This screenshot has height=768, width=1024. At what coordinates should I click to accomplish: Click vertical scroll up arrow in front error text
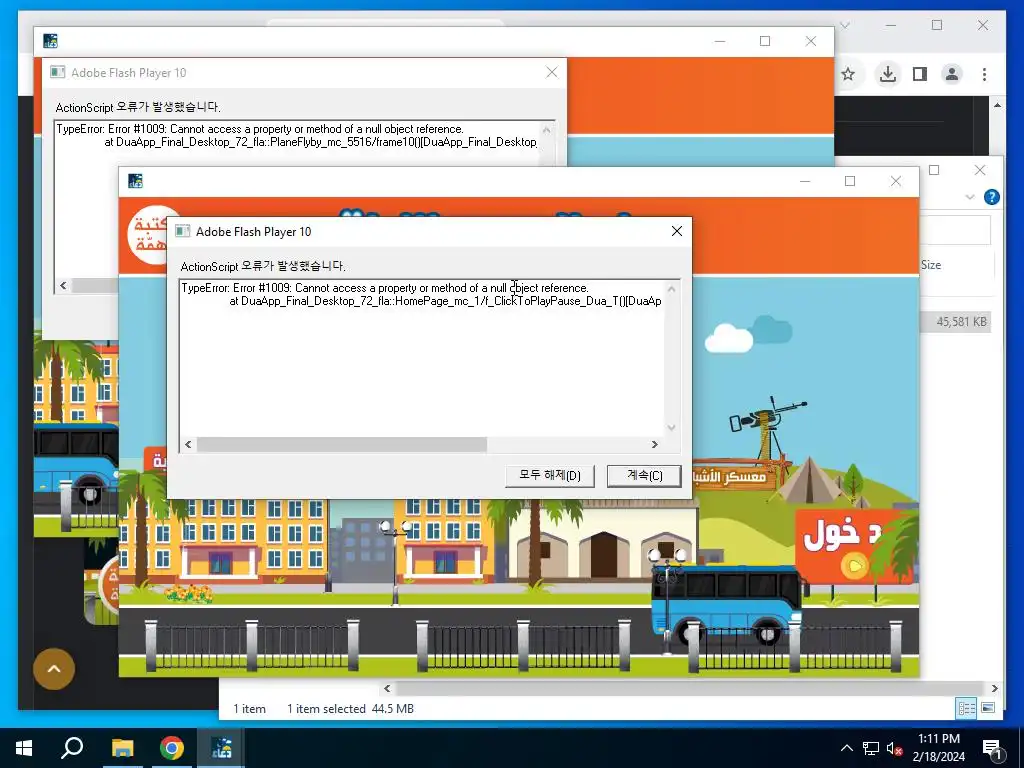pyautogui.click(x=671, y=288)
